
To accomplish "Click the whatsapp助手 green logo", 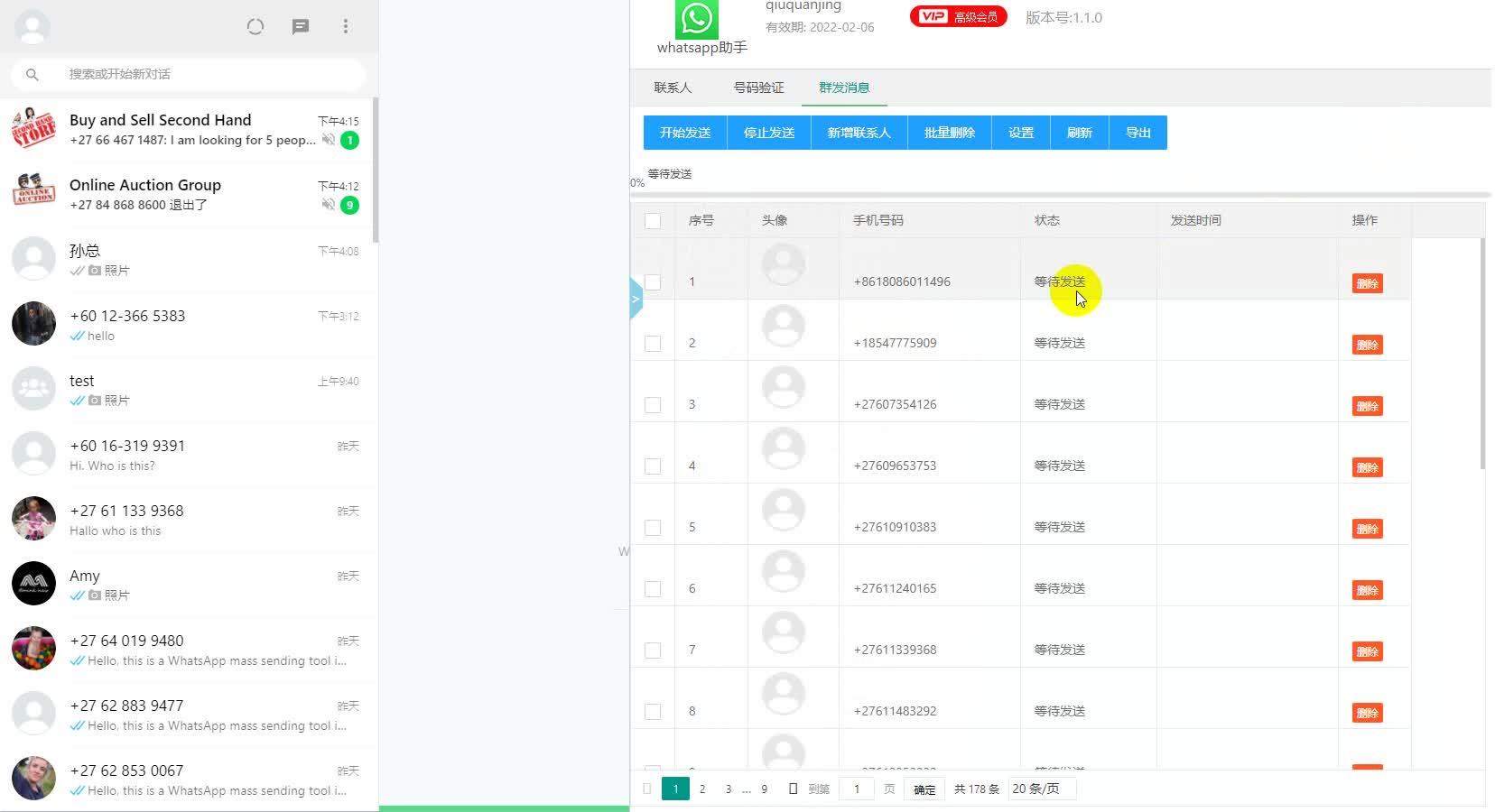I will [x=697, y=18].
